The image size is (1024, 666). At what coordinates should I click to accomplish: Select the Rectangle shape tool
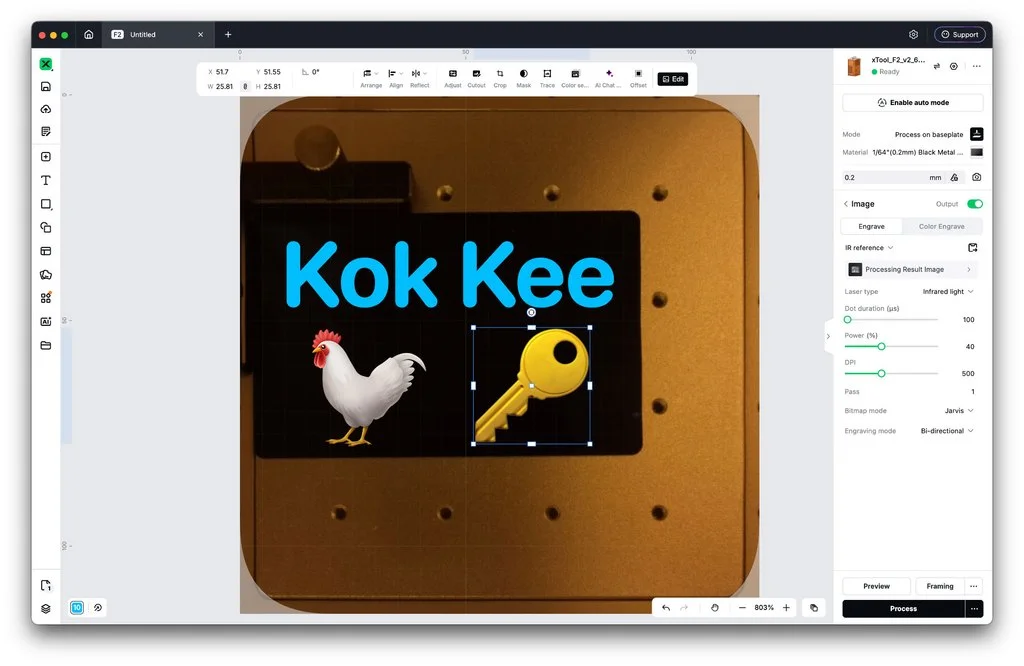(46, 204)
